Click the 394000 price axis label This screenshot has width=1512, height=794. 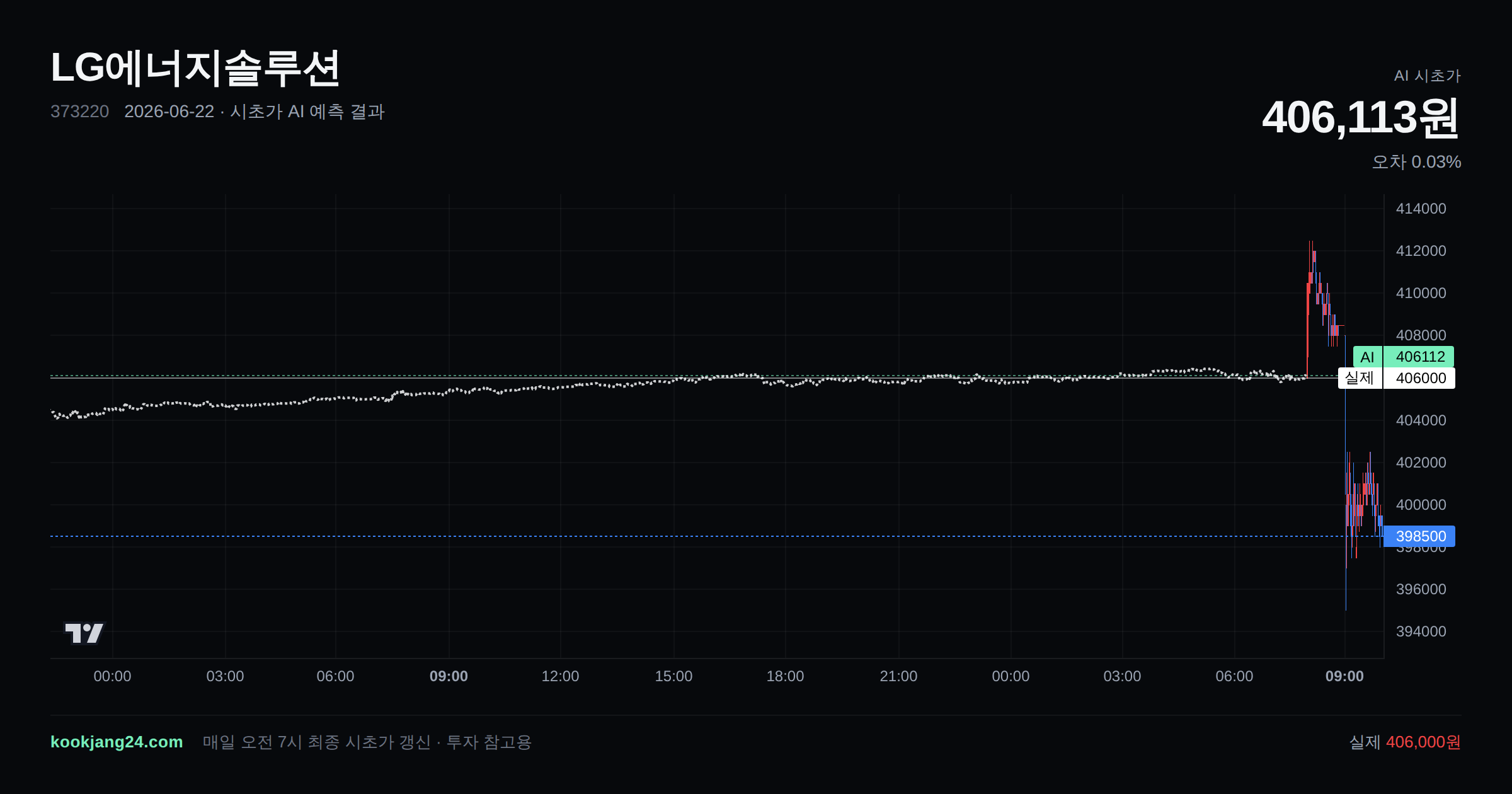(1421, 631)
